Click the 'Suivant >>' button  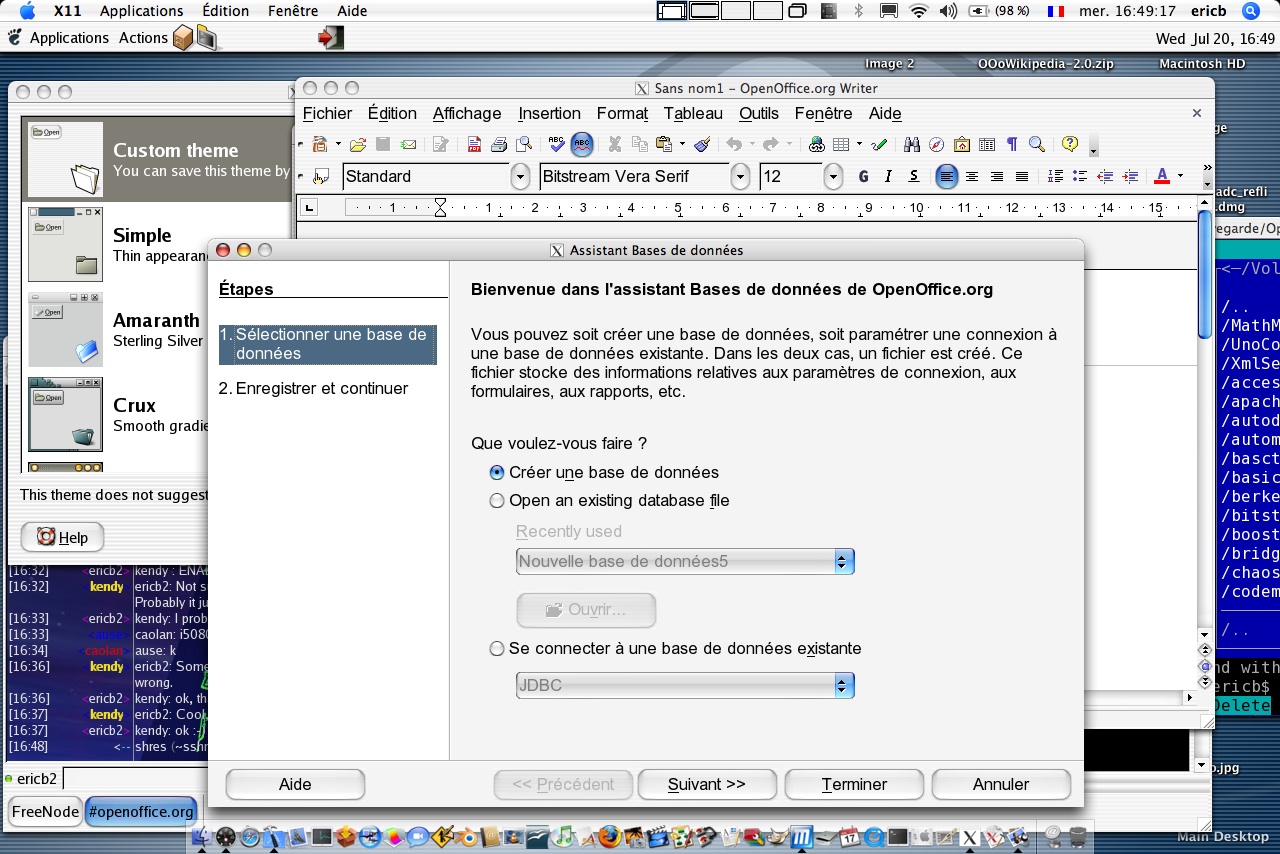pyautogui.click(x=707, y=785)
